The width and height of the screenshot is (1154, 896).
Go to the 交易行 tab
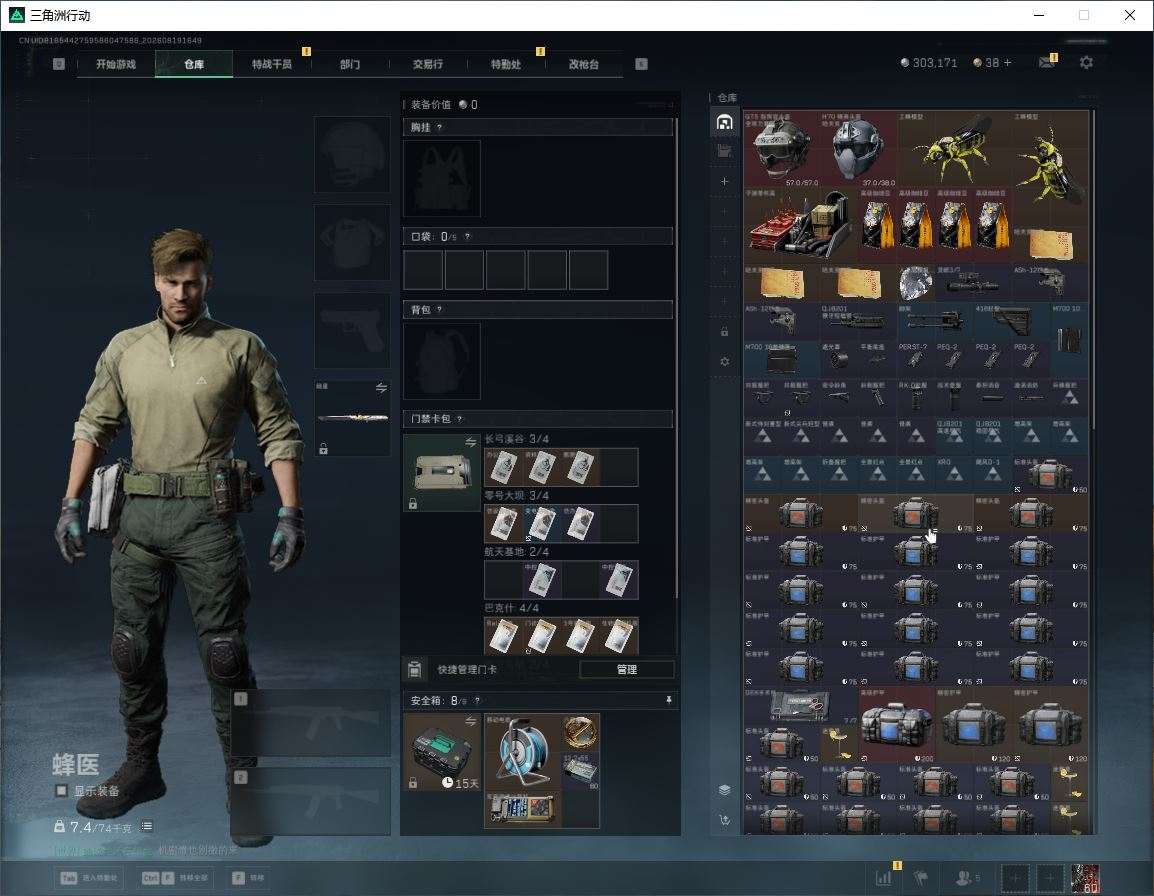428,64
